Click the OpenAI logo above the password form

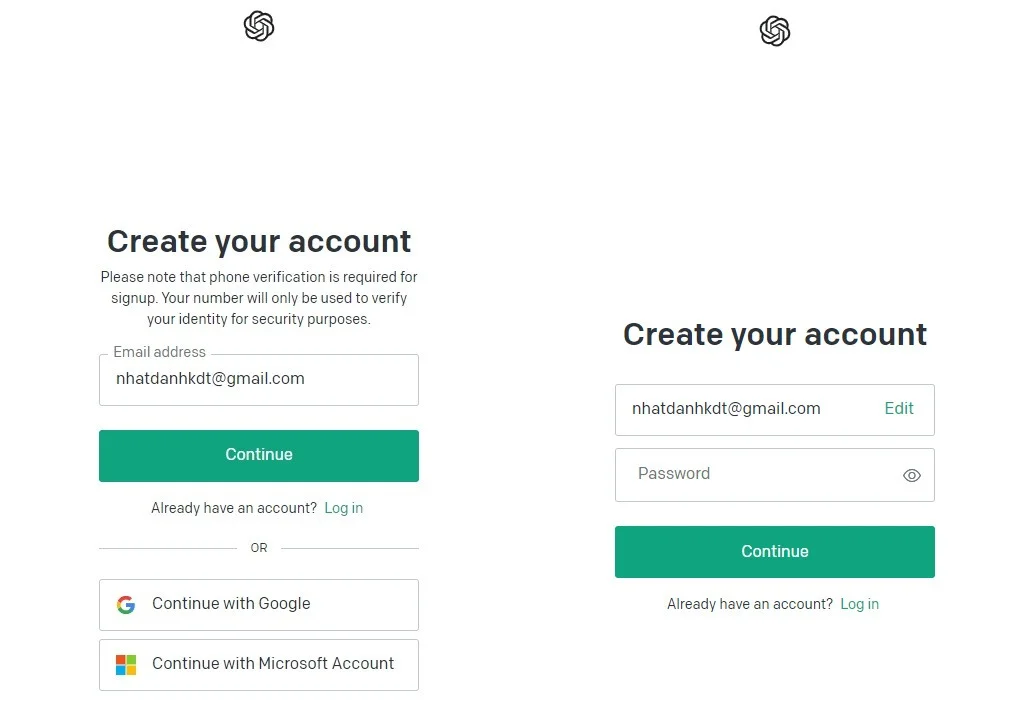pyautogui.click(x=775, y=31)
